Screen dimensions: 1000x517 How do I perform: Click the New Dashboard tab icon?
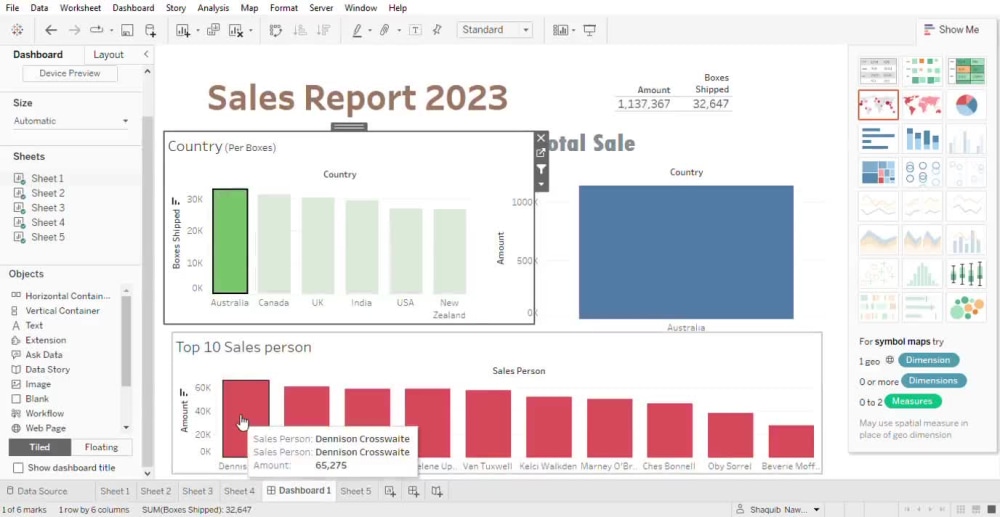click(x=413, y=491)
